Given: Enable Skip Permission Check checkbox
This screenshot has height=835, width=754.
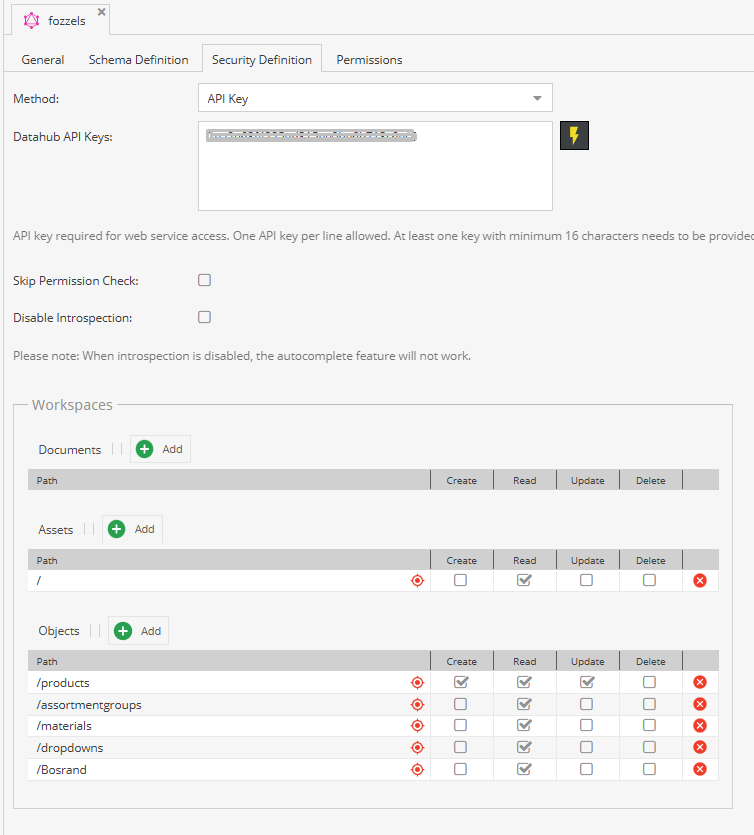Looking at the screenshot, I should (204, 280).
